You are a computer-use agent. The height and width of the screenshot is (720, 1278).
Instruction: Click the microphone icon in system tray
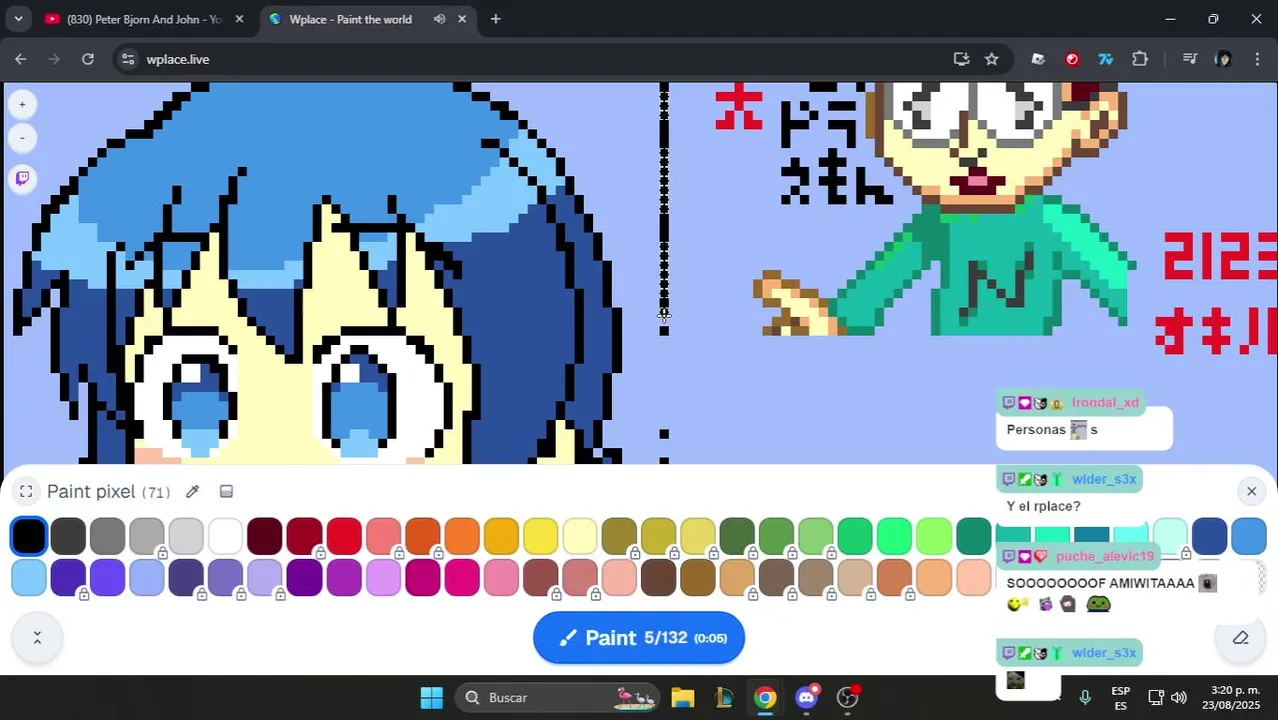pos(1085,697)
